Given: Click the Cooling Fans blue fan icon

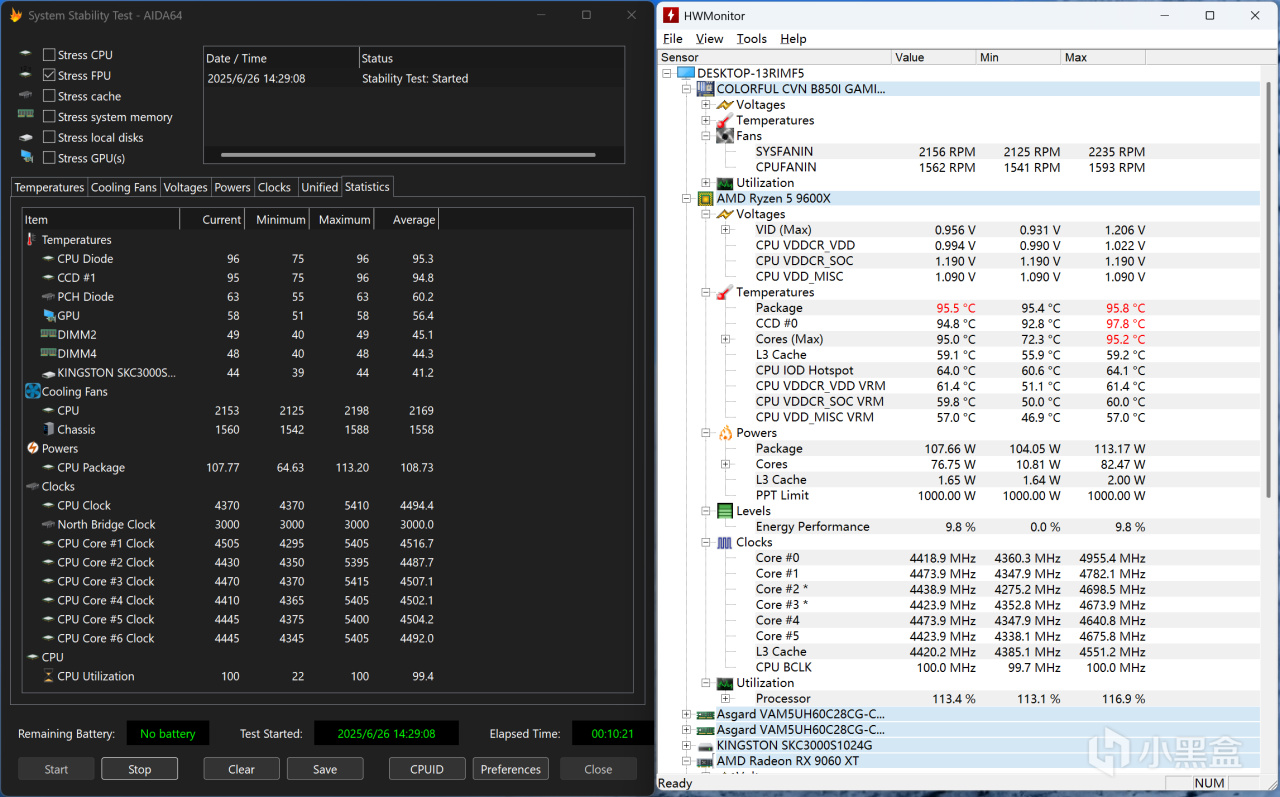Looking at the screenshot, I should click(33, 392).
